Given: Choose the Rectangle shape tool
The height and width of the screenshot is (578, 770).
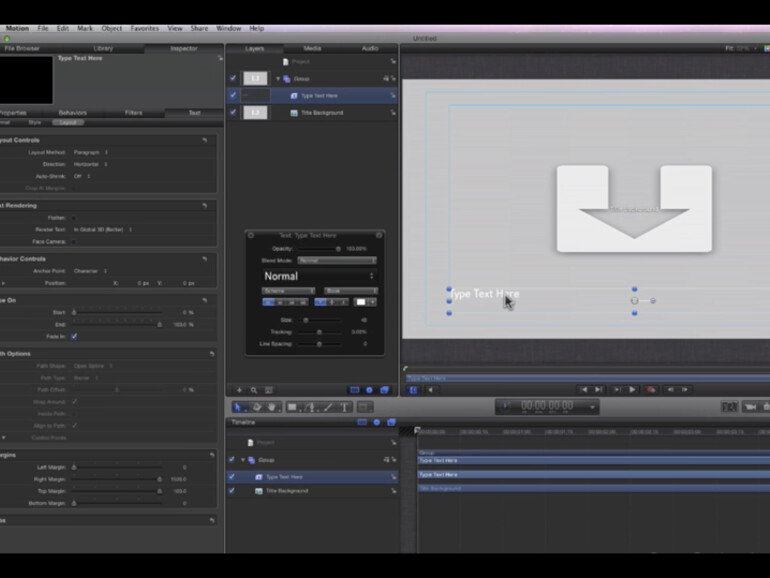Looking at the screenshot, I should (292, 407).
